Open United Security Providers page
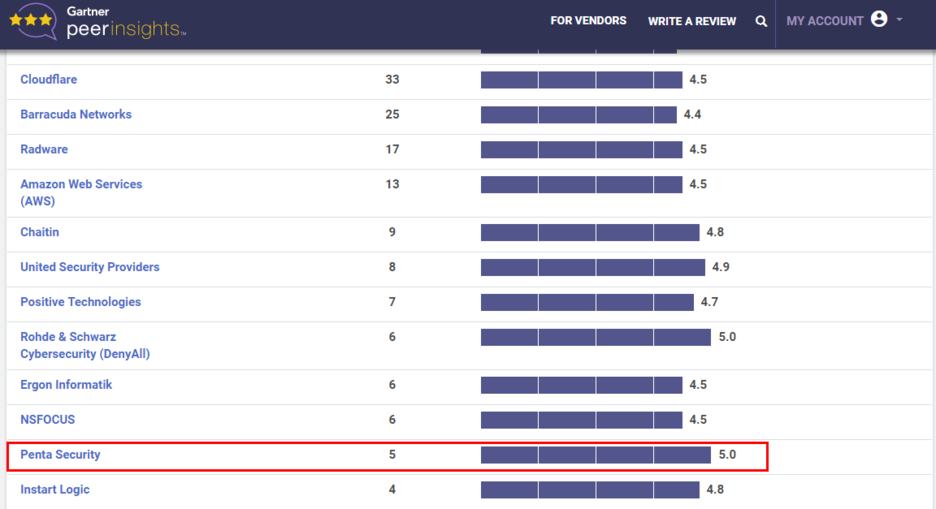Screen dimensions: 936x509 (x=90, y=267)
